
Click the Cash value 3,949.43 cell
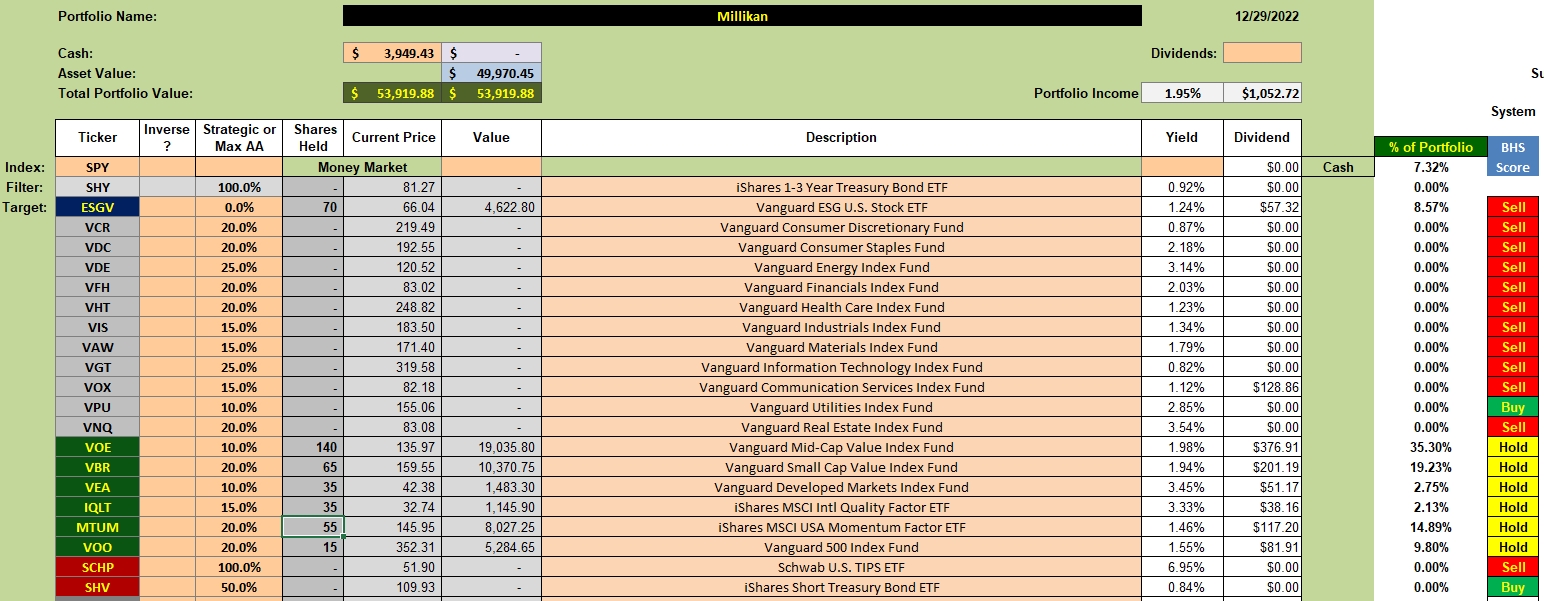click(x=392, y=53)
